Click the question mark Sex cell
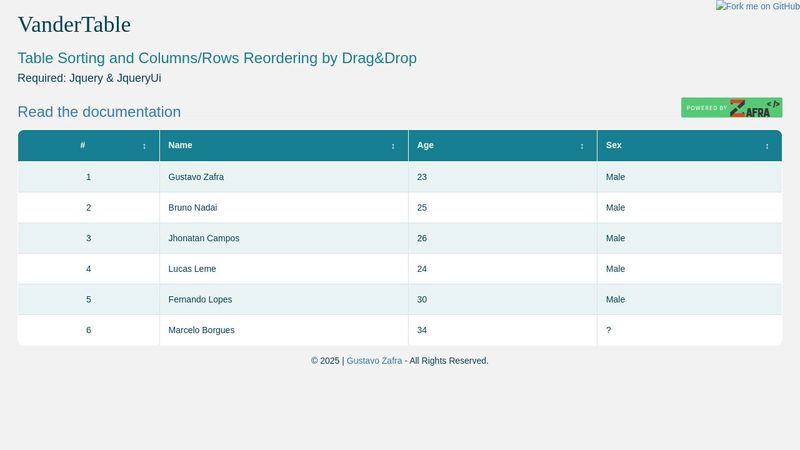 609,330
